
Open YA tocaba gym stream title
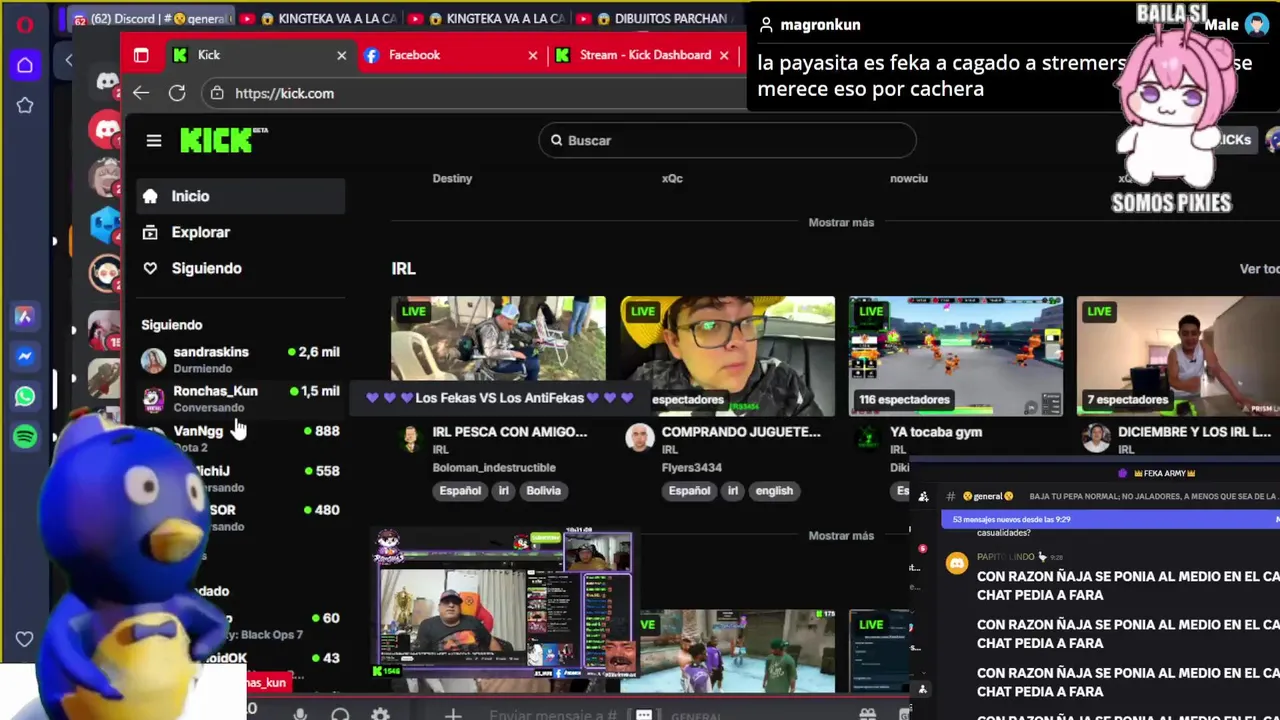point(936,432)
